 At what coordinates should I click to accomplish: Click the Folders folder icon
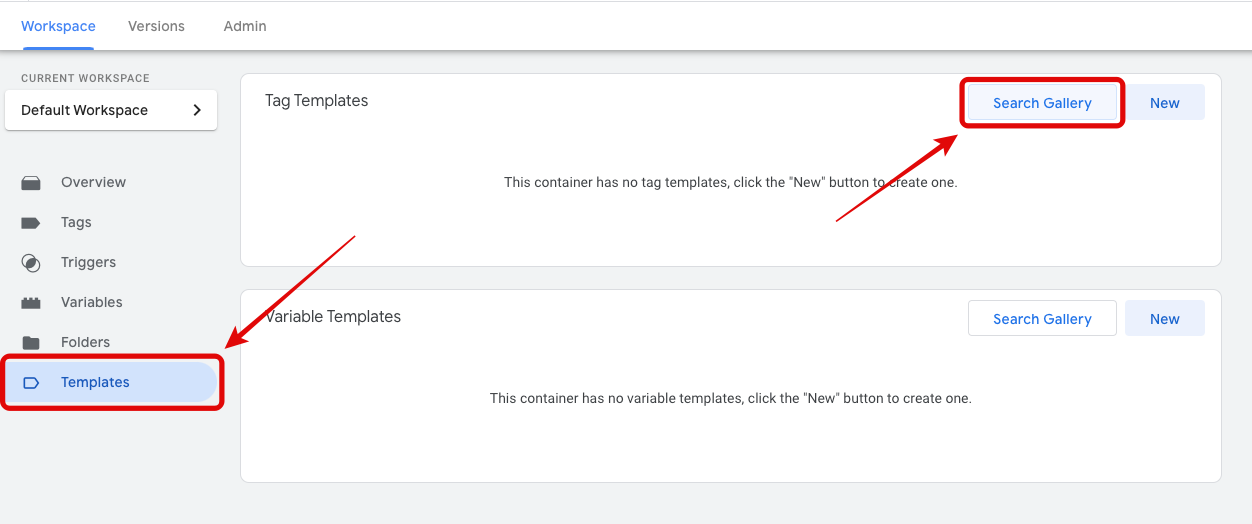(x=31, y=342)
